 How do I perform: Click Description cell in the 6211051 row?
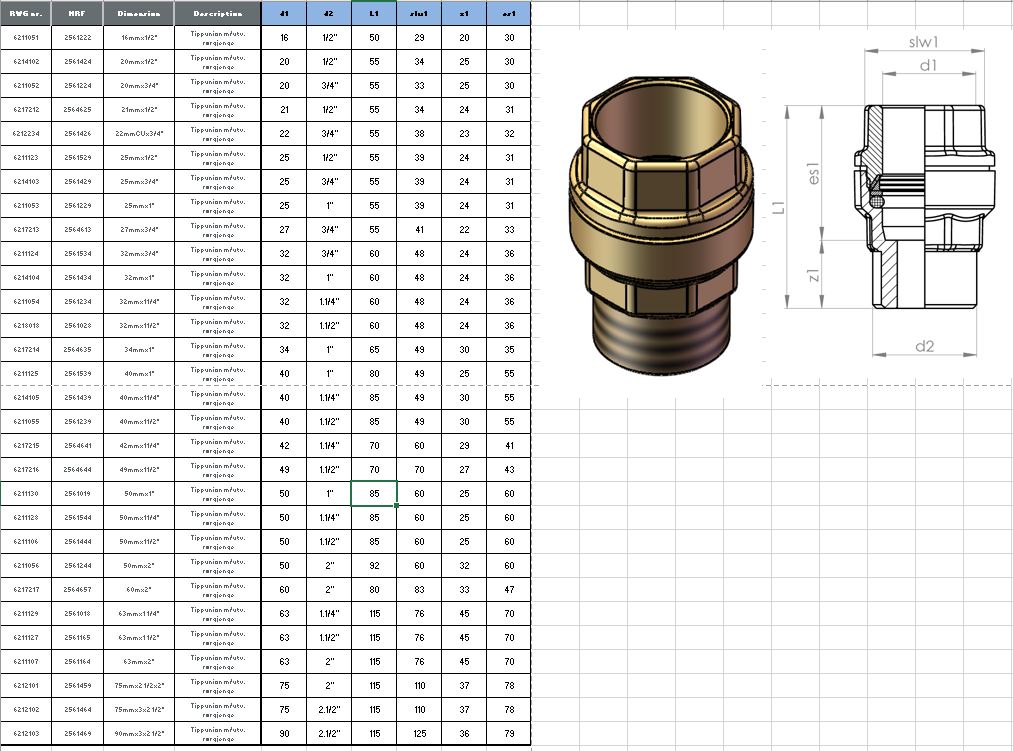pos(218,37)
